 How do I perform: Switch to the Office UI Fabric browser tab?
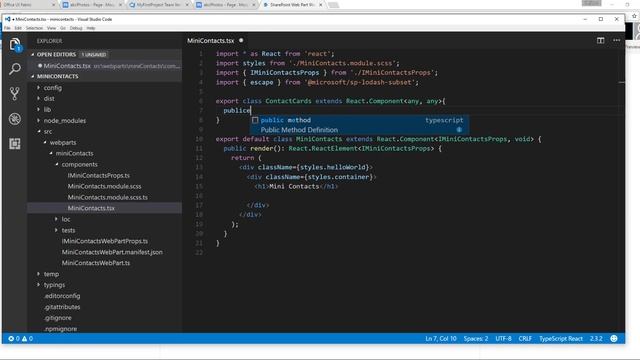click(29, 4)
